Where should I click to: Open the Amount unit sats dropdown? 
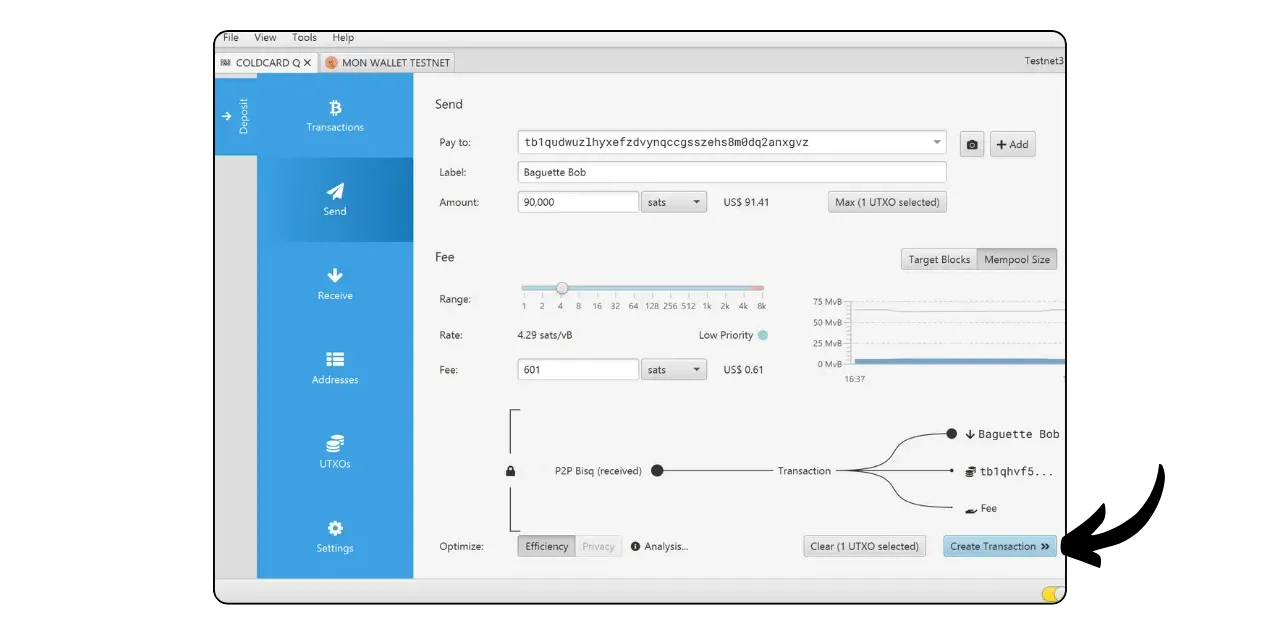675,202
